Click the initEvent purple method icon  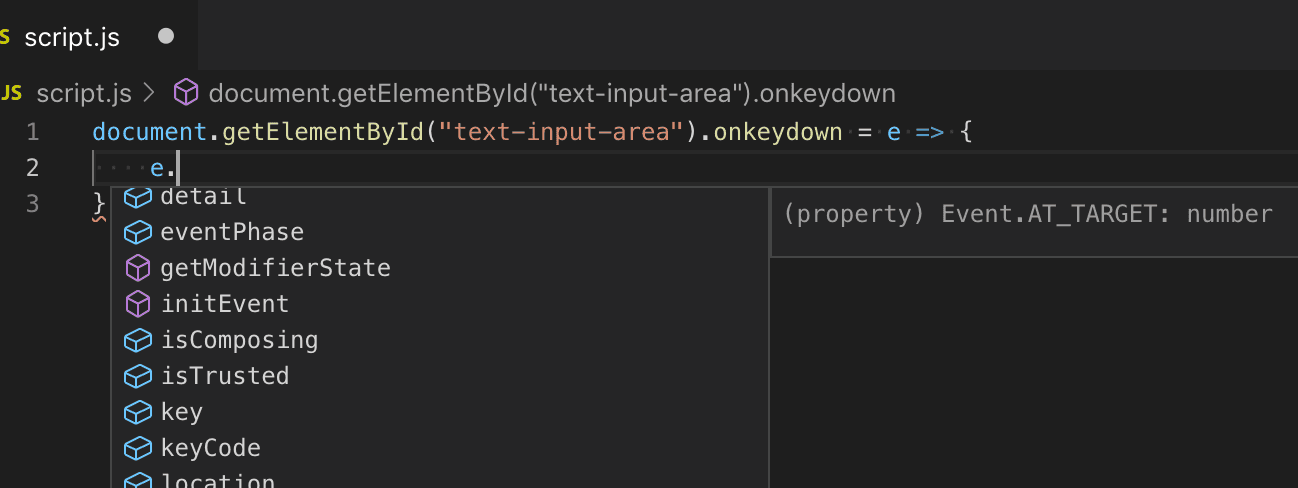pyautogui.click(x=136, y=304)
